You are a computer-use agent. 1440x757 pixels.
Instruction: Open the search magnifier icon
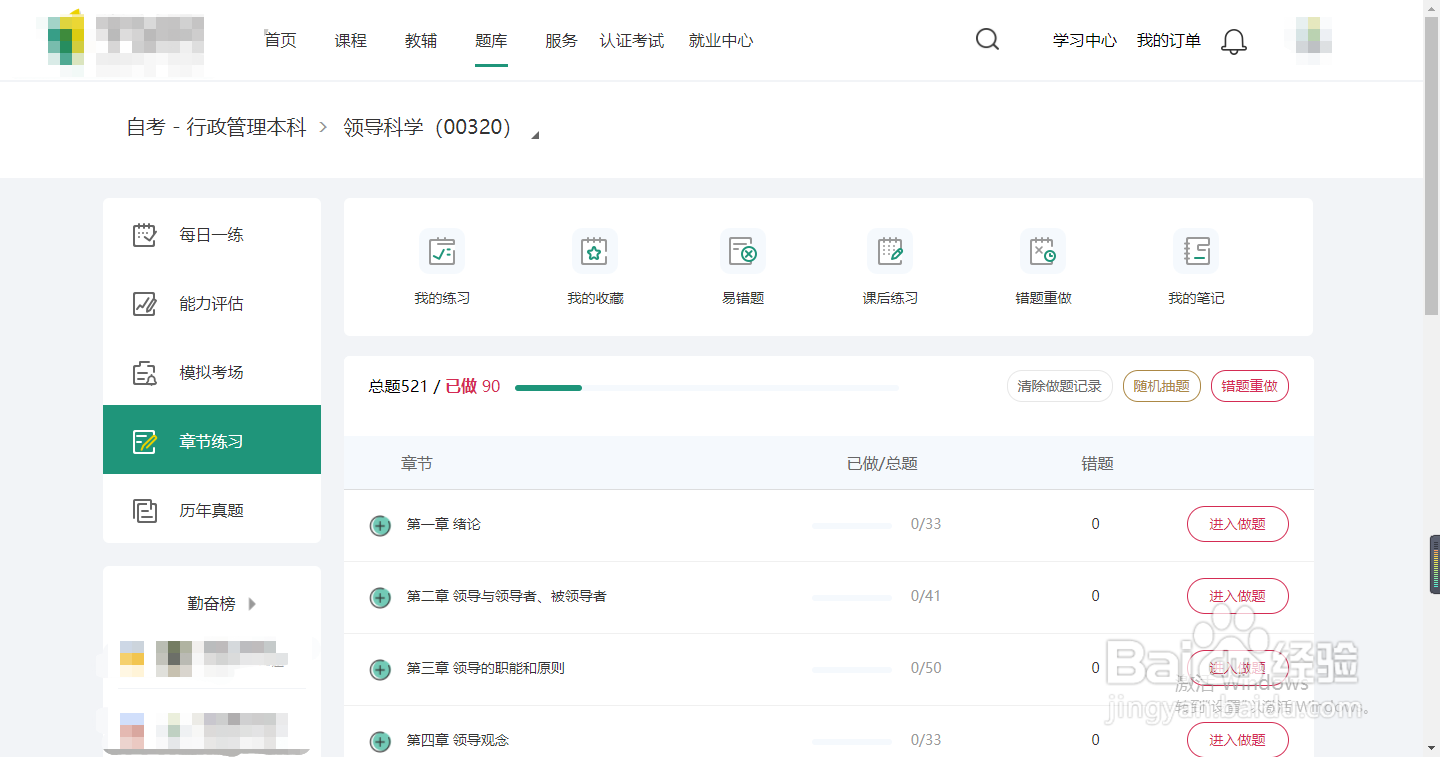(987, 40)
